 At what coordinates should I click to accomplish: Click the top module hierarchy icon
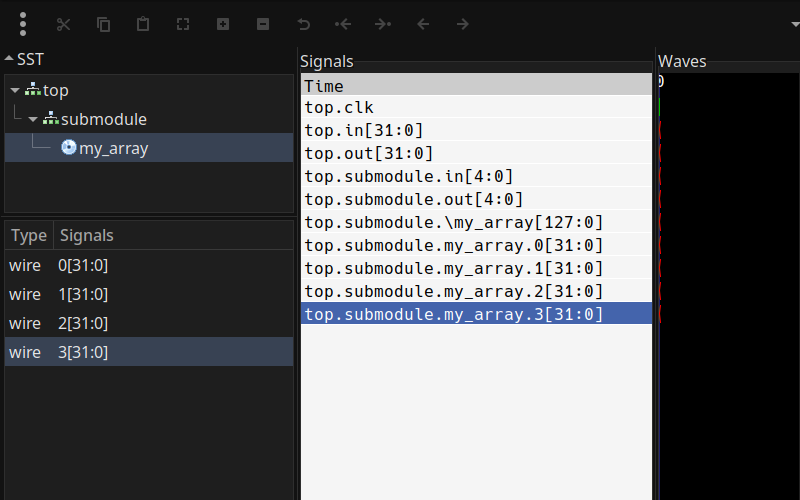coord(33,89)
